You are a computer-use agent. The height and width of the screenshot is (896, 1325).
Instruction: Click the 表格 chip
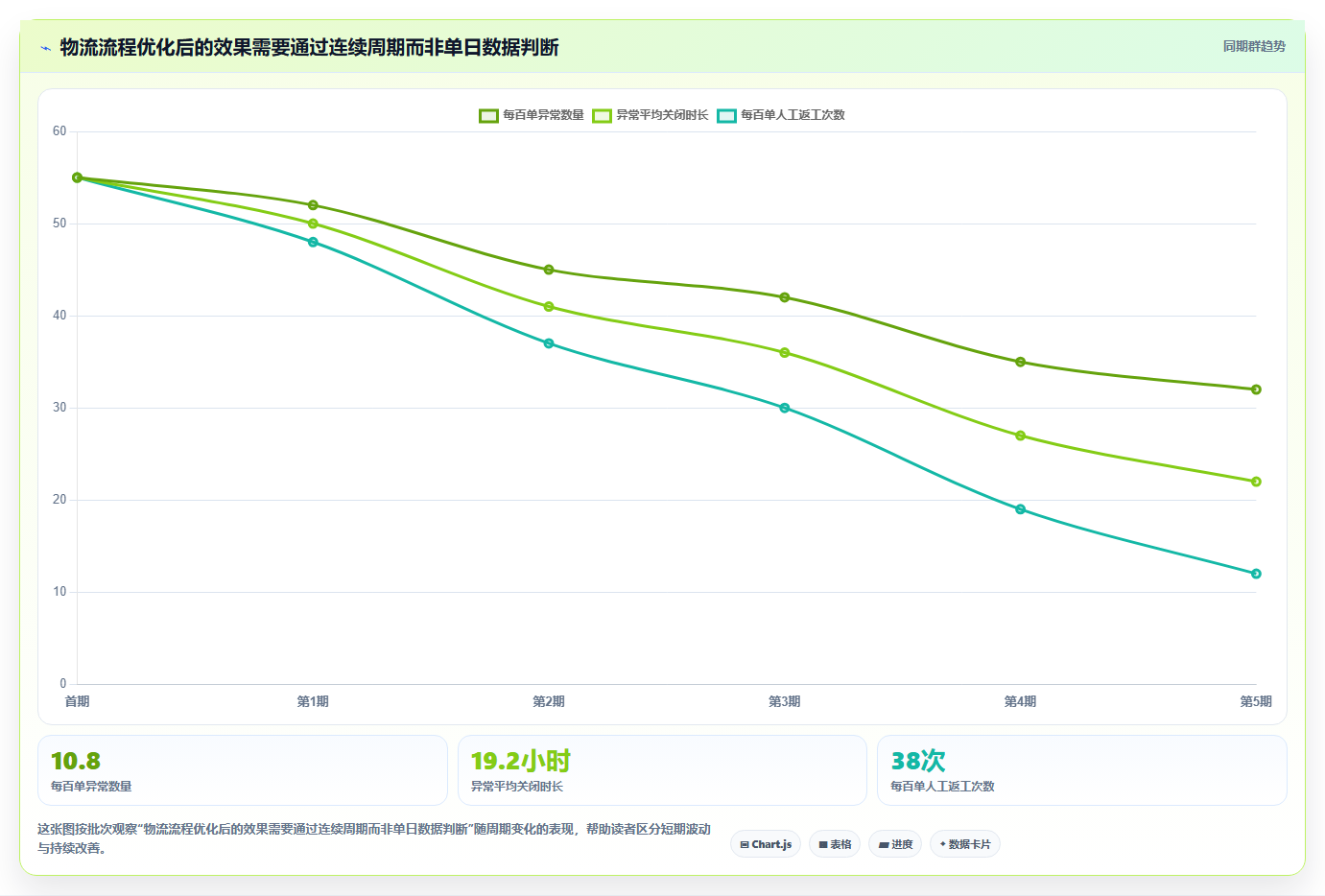point(835,844)
